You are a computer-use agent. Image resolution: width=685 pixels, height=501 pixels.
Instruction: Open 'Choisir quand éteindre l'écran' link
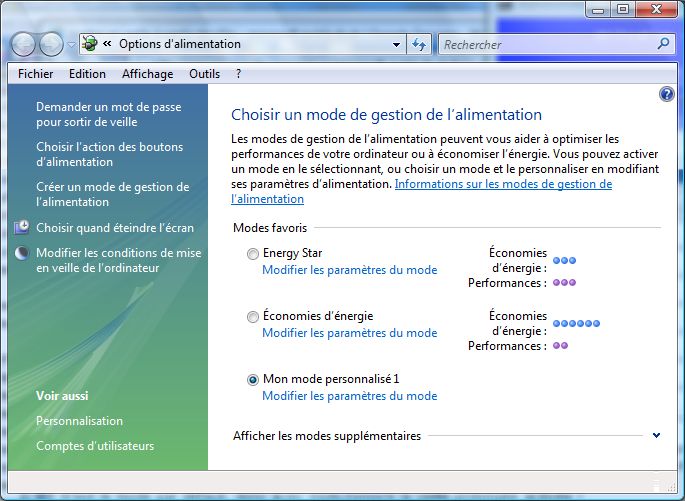(x=115, y=228)
